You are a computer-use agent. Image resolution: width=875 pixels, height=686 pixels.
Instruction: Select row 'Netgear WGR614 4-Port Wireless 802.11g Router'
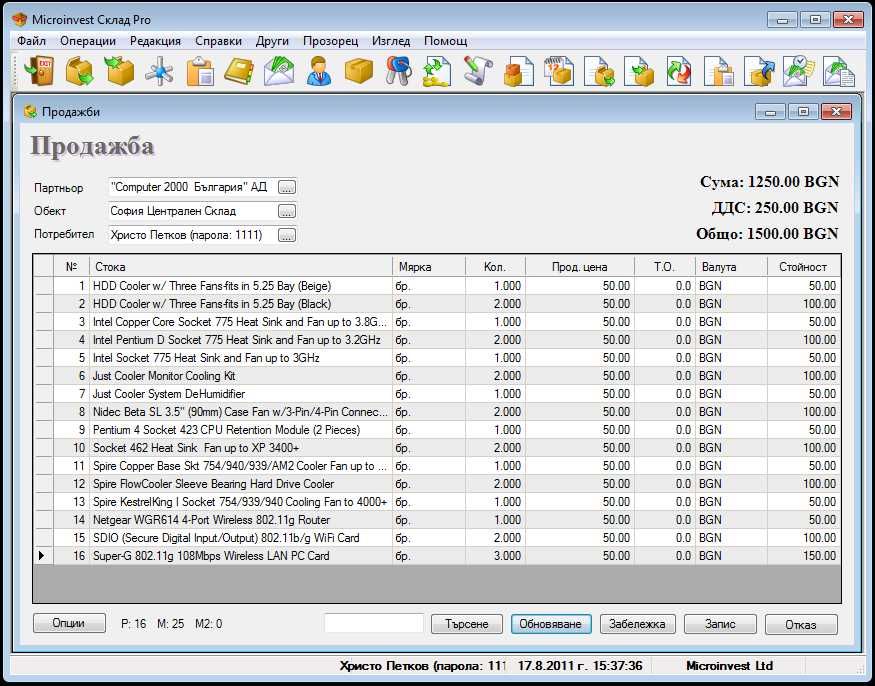(437, 520)
